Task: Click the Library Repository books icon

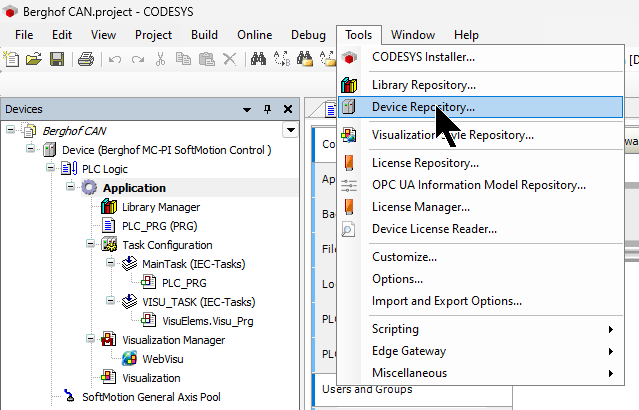Action: click(349, 85)
